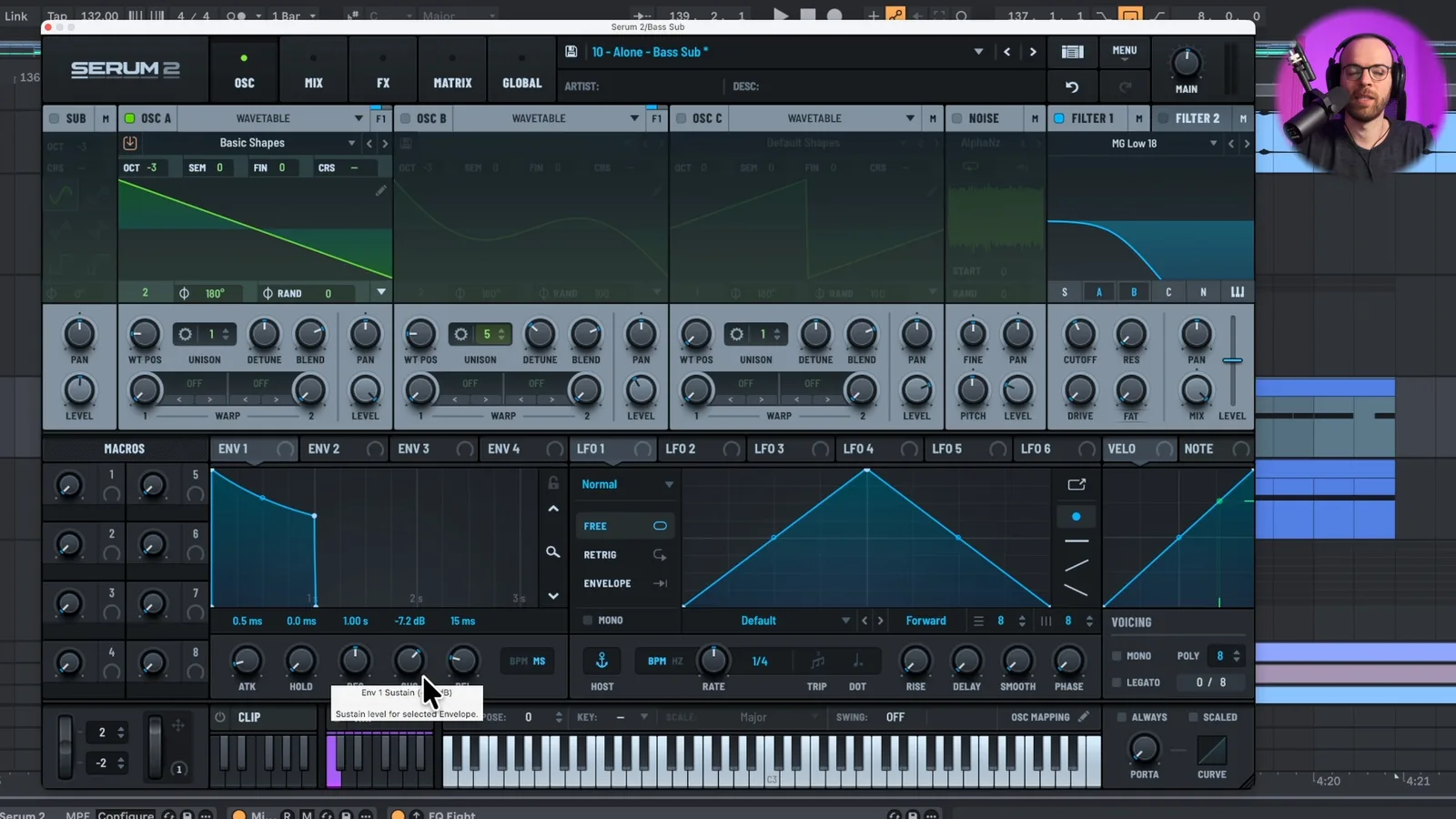Select next OSC A wavetable arrow

click(385, 144)
